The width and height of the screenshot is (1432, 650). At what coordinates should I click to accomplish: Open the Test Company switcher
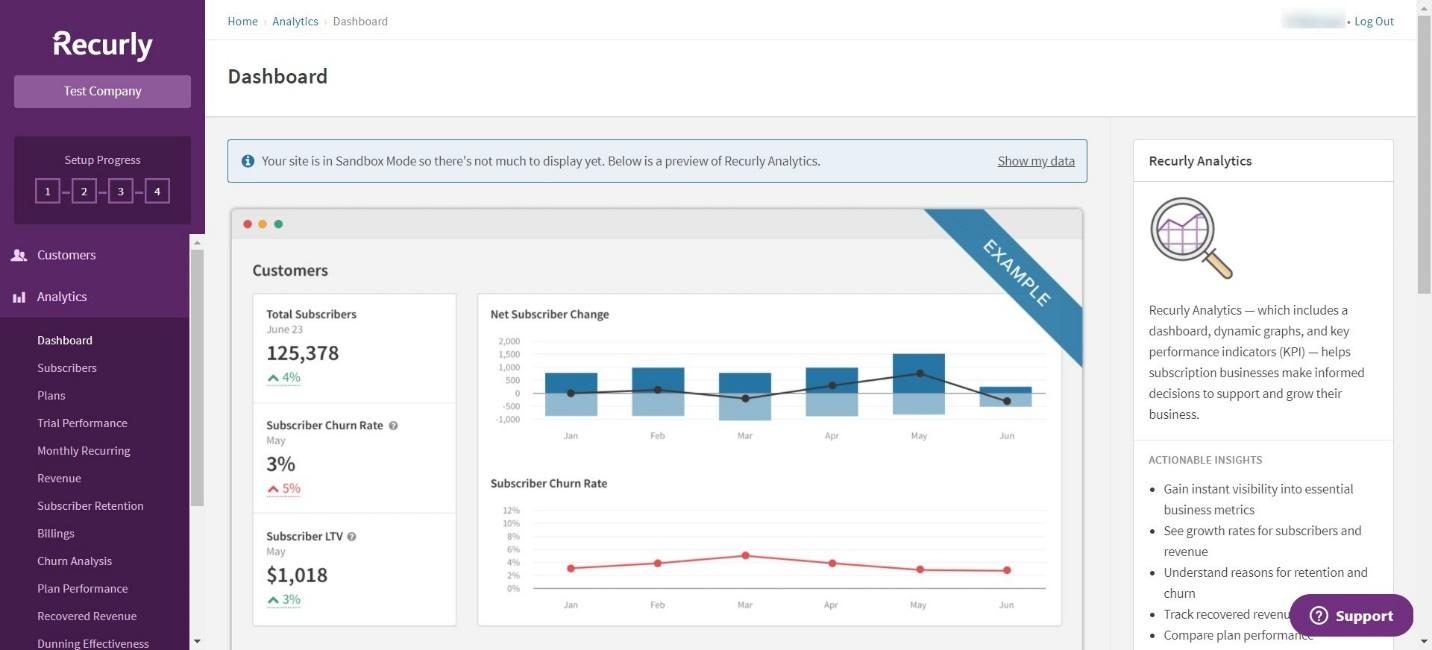tap(102, 91)
